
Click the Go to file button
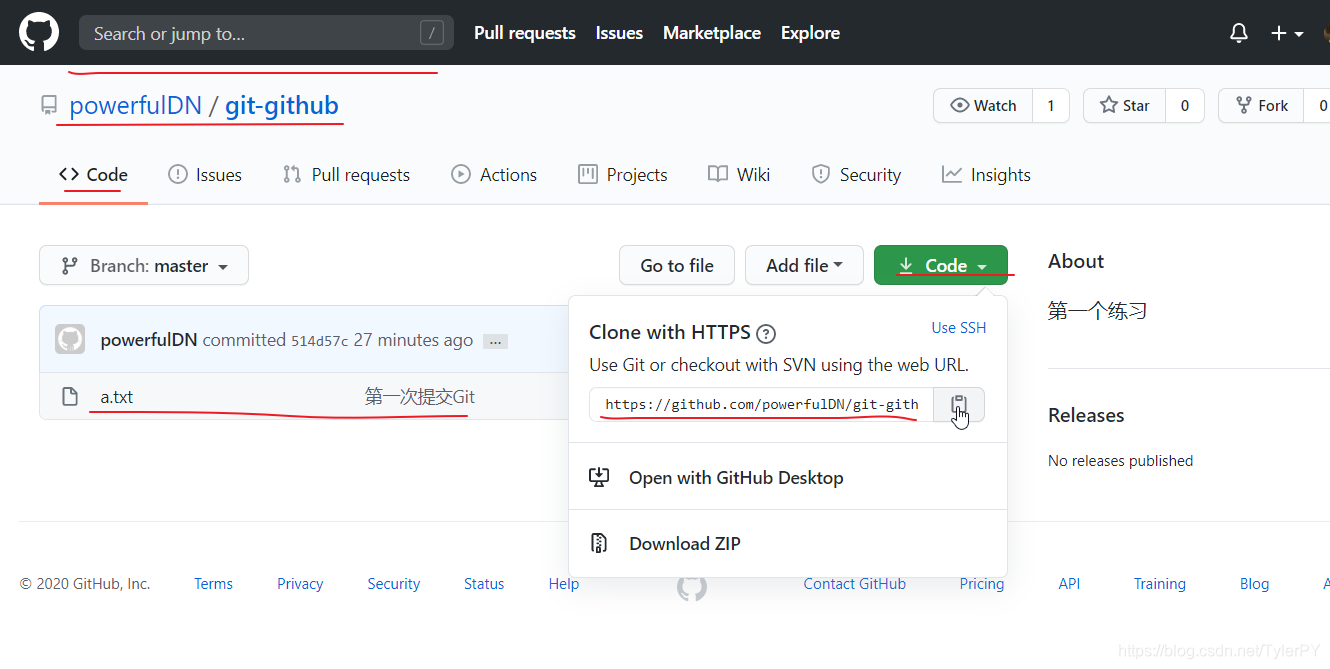click(x=677, y=266)
